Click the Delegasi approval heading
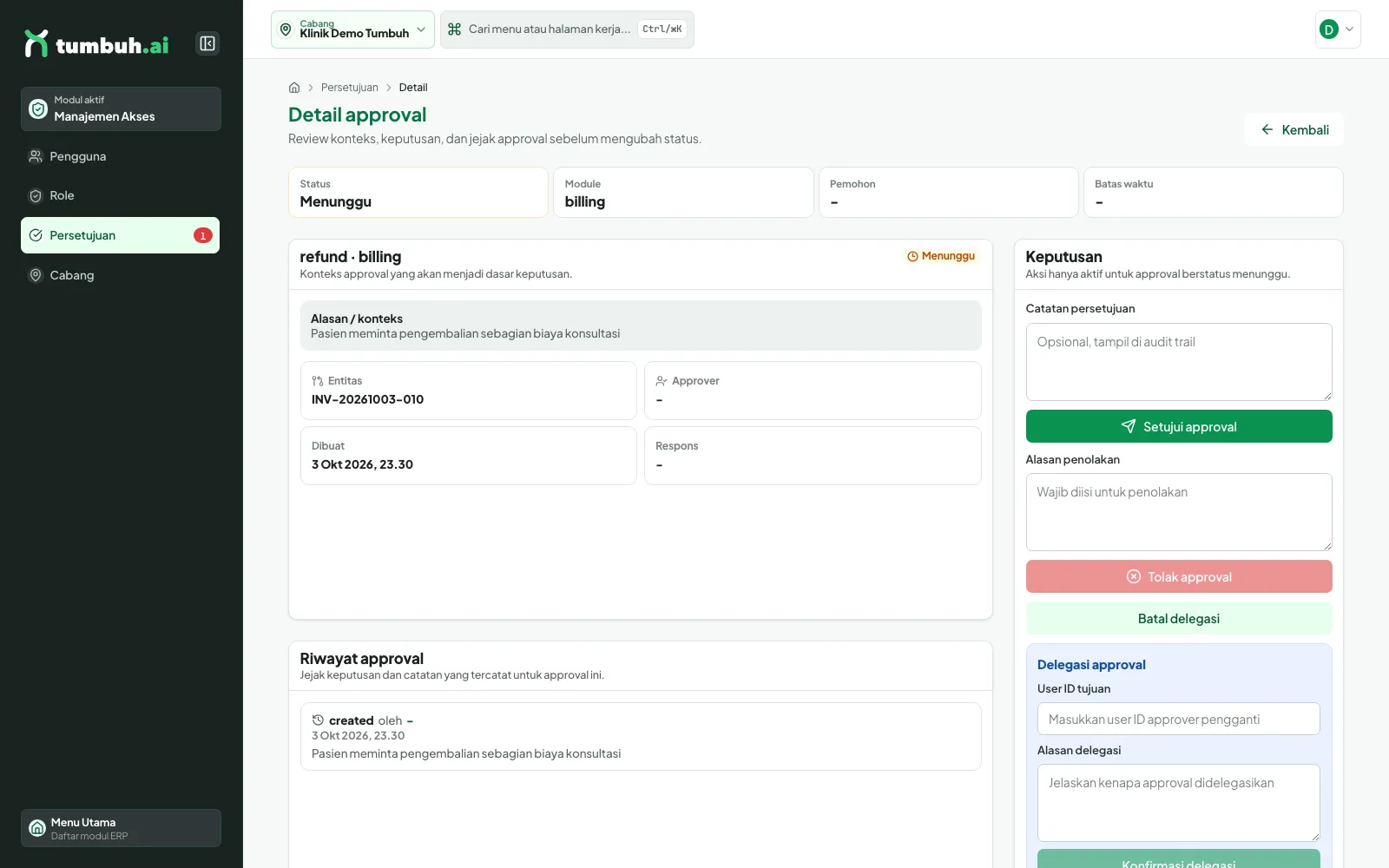The image size is (1389, 868). click(1091, 665)
